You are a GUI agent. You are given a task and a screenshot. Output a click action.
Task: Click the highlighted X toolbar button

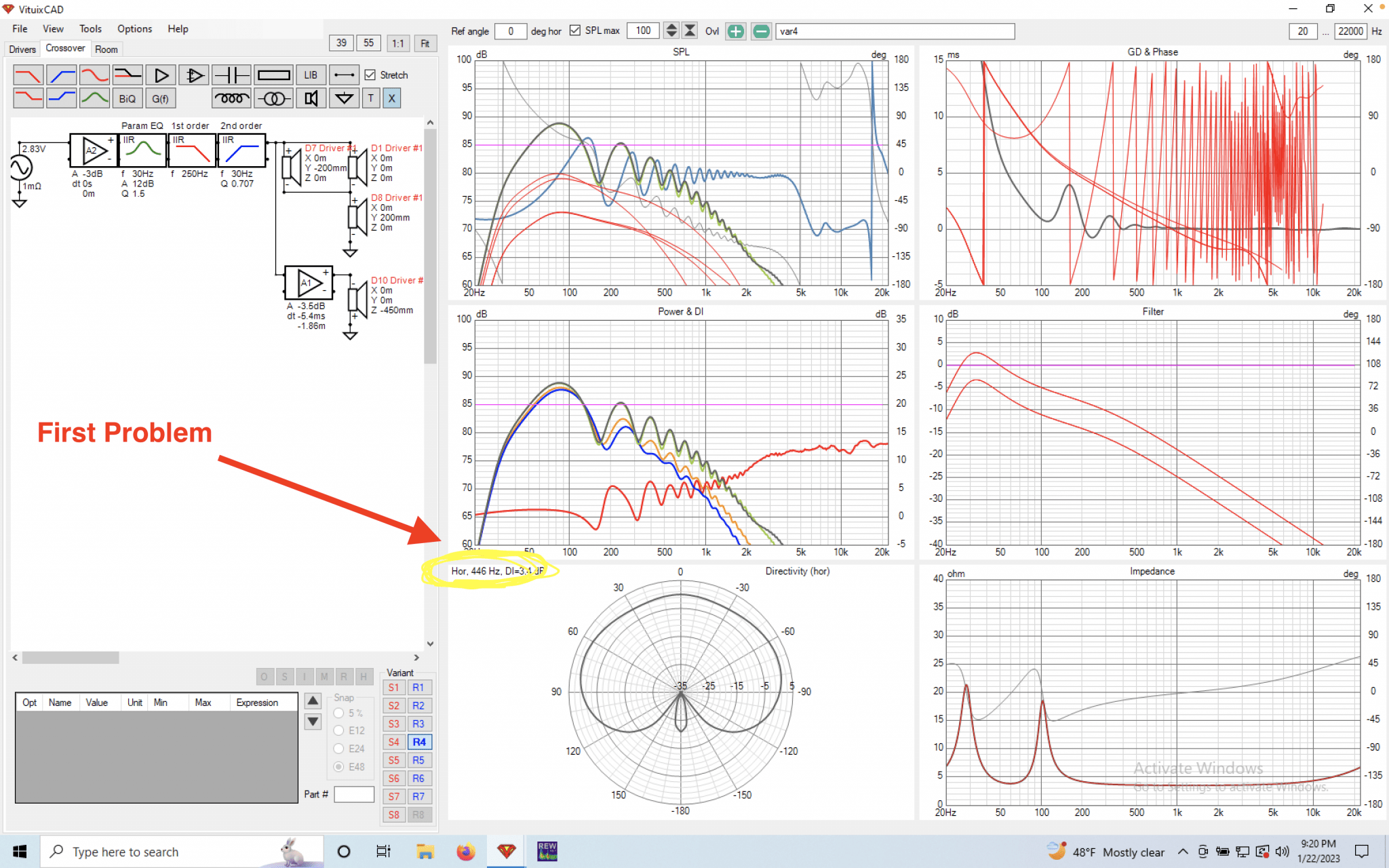pos(391,98)
